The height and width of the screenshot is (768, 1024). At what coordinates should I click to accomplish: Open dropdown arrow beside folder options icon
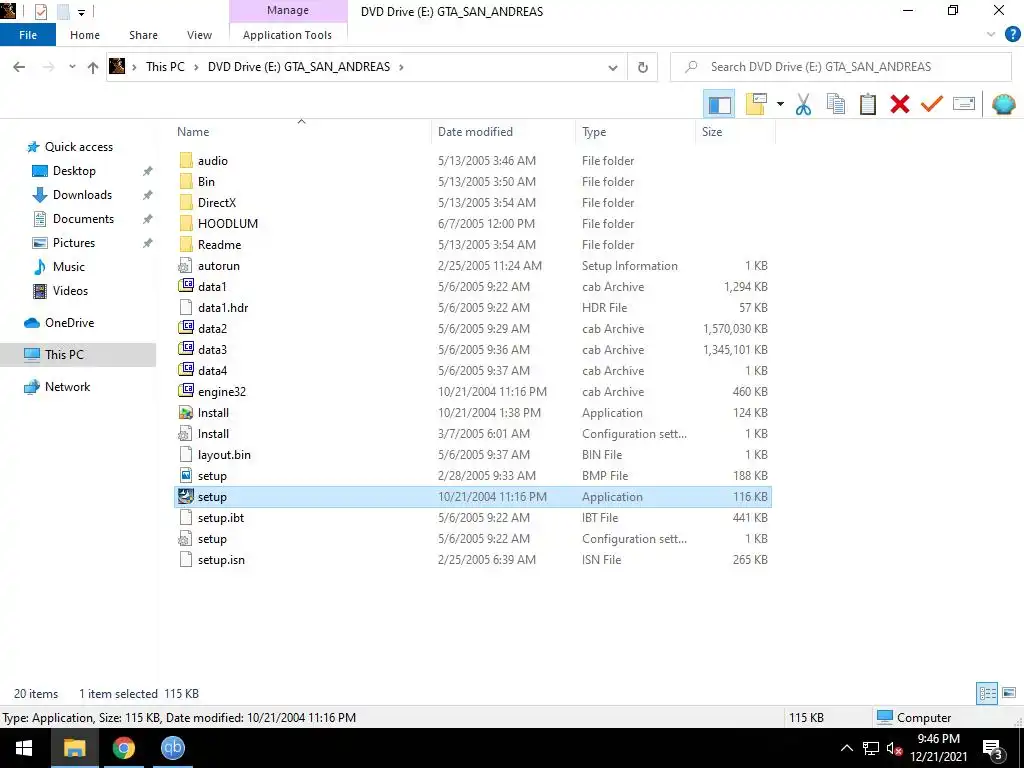[780, 104]
